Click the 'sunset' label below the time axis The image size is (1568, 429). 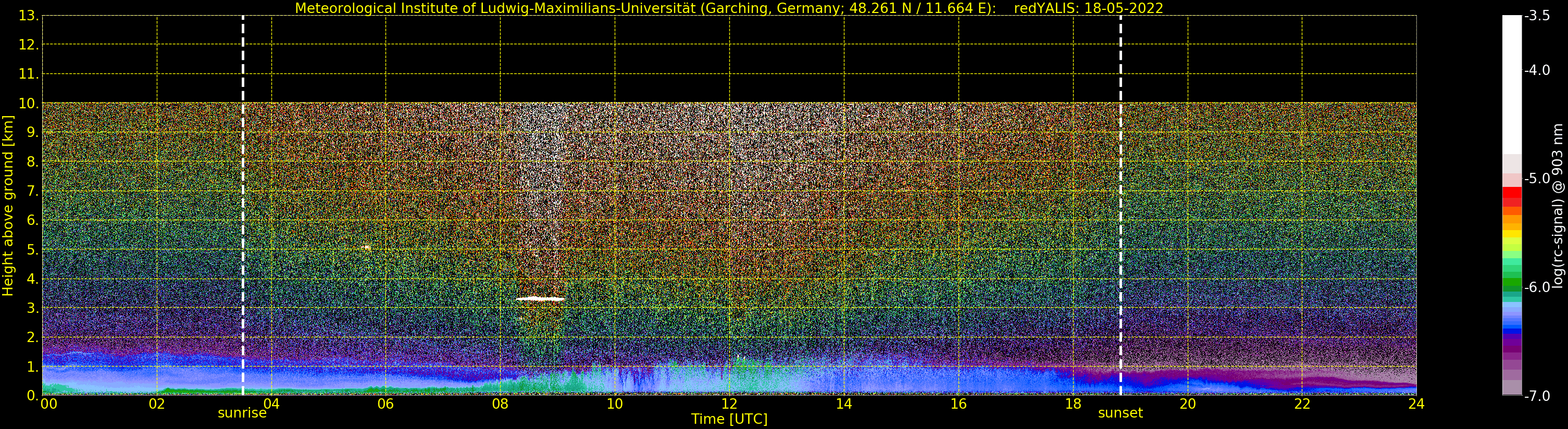point(1120,413)
